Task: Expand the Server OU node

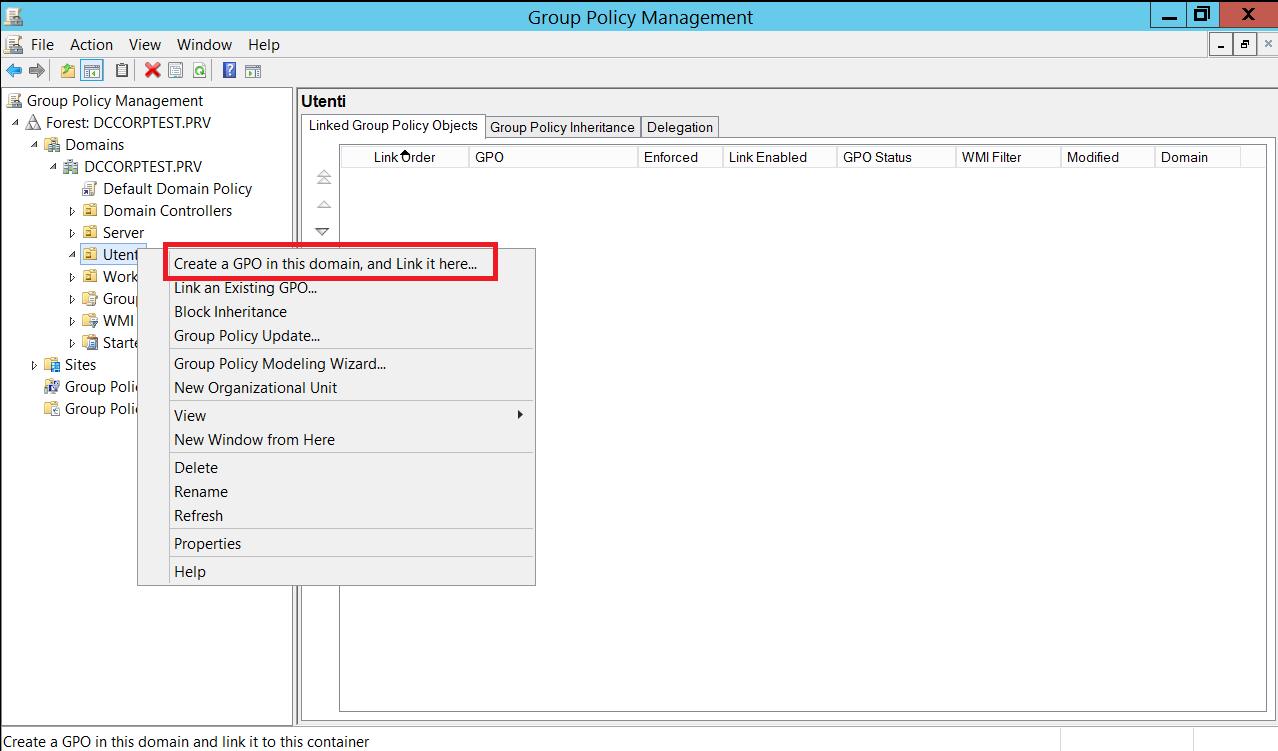Action: (x=72, y=233)
